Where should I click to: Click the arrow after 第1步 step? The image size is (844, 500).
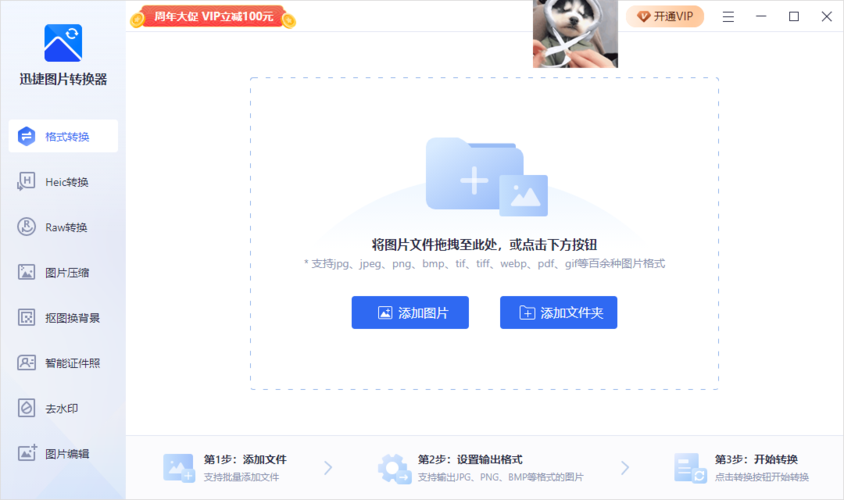328,468
